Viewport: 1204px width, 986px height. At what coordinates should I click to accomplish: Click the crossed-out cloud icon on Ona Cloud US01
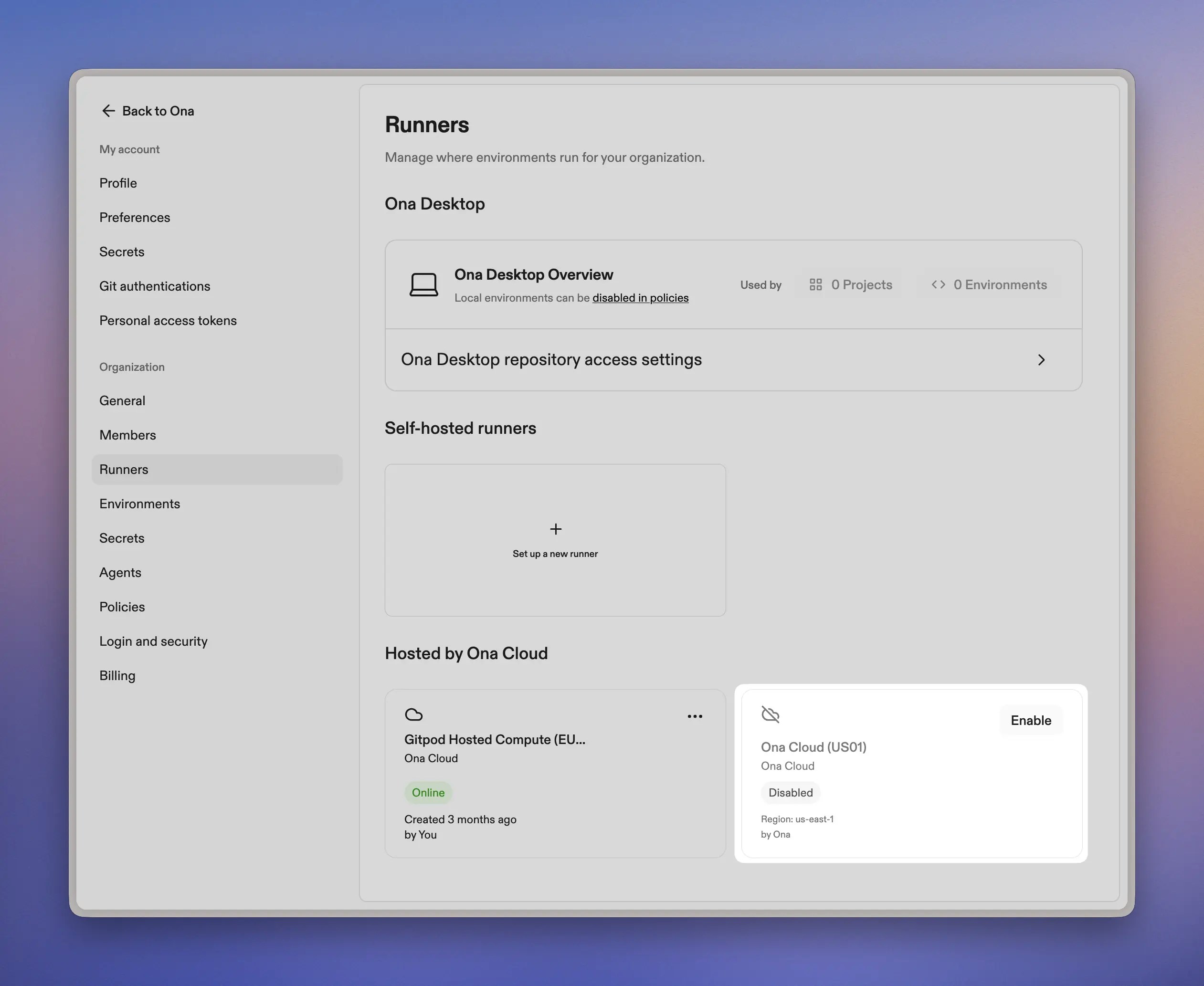tap(770, 714)
